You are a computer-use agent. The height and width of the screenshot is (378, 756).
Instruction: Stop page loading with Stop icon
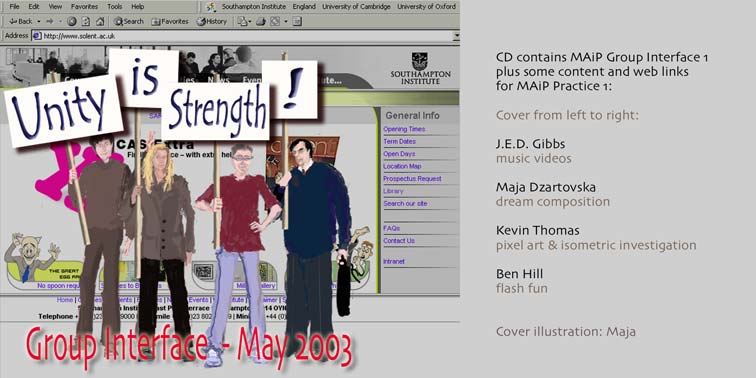coord(71,21)
